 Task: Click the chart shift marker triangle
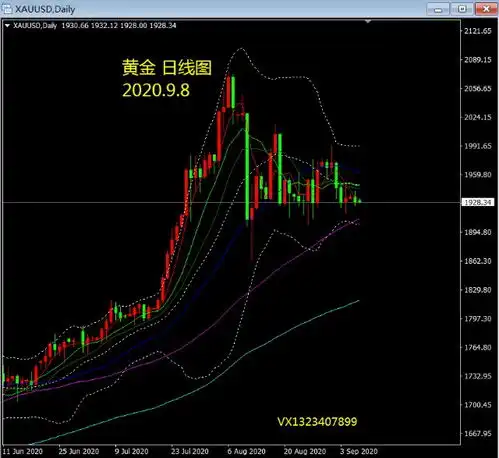pyautogui.click(x=368, y=21)
